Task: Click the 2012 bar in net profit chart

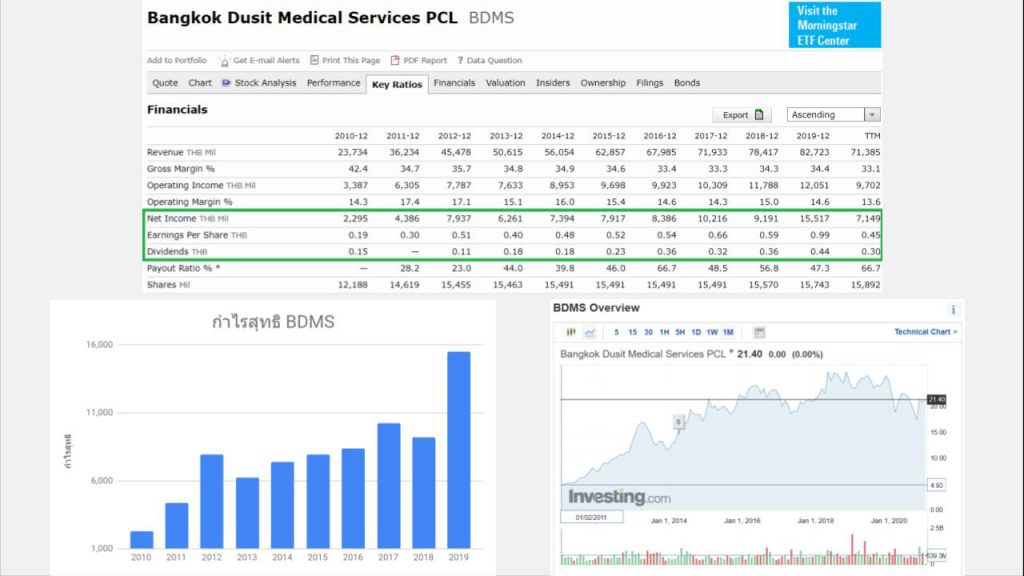Action: tap(212, 502)
